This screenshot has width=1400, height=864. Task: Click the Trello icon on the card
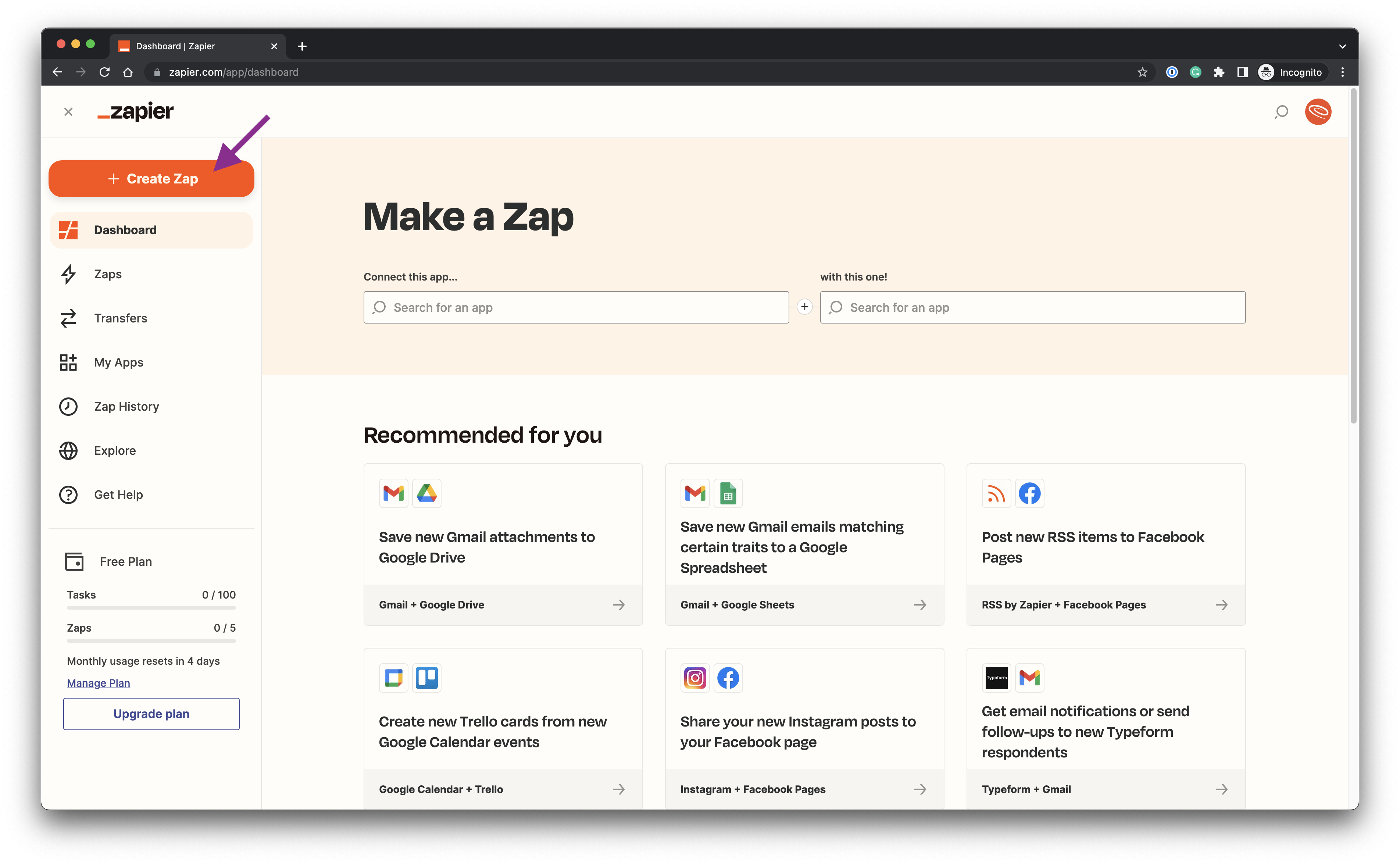426,678
